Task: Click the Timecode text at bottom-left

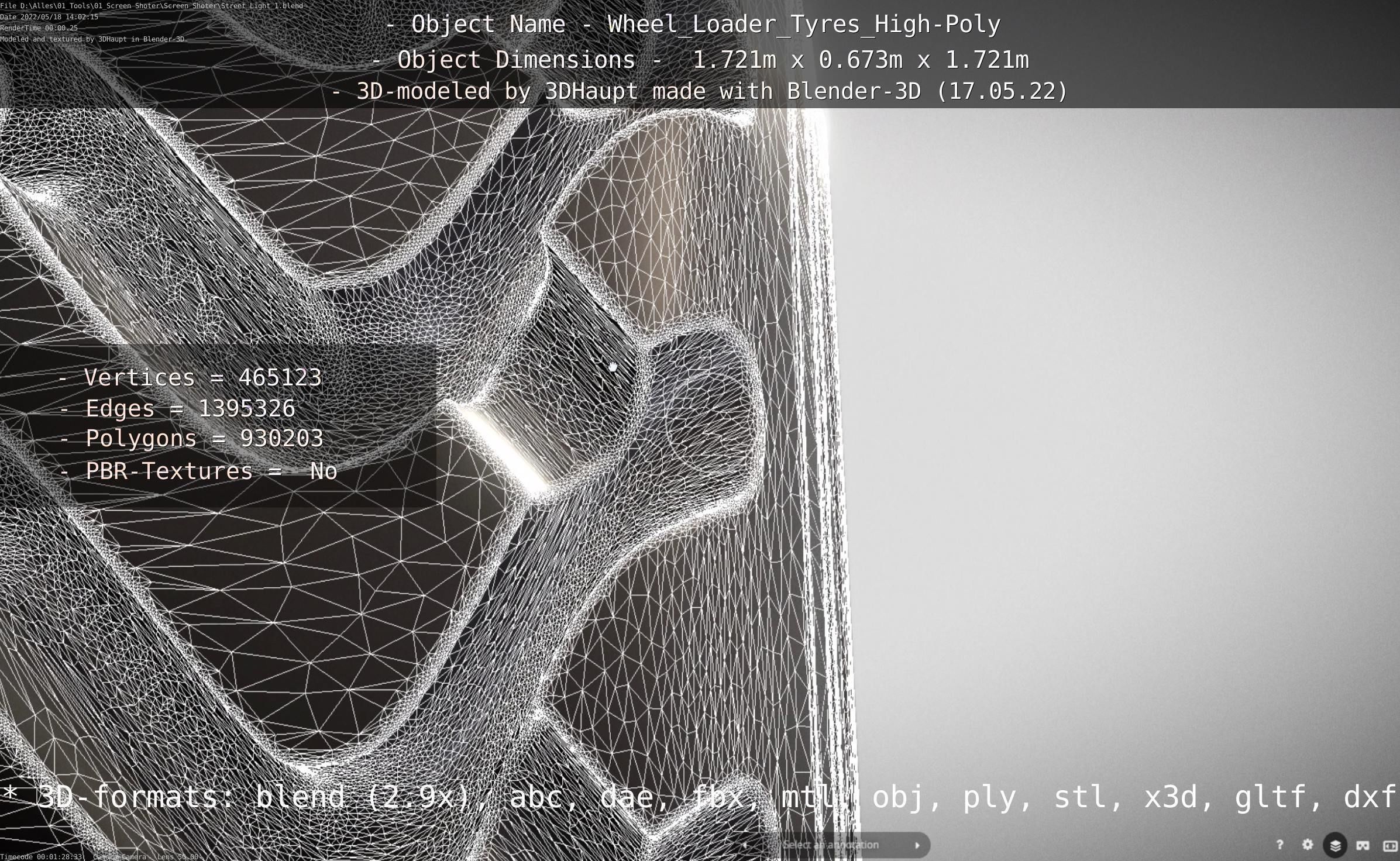Action: pyautogui.click(x=42, y=856)
